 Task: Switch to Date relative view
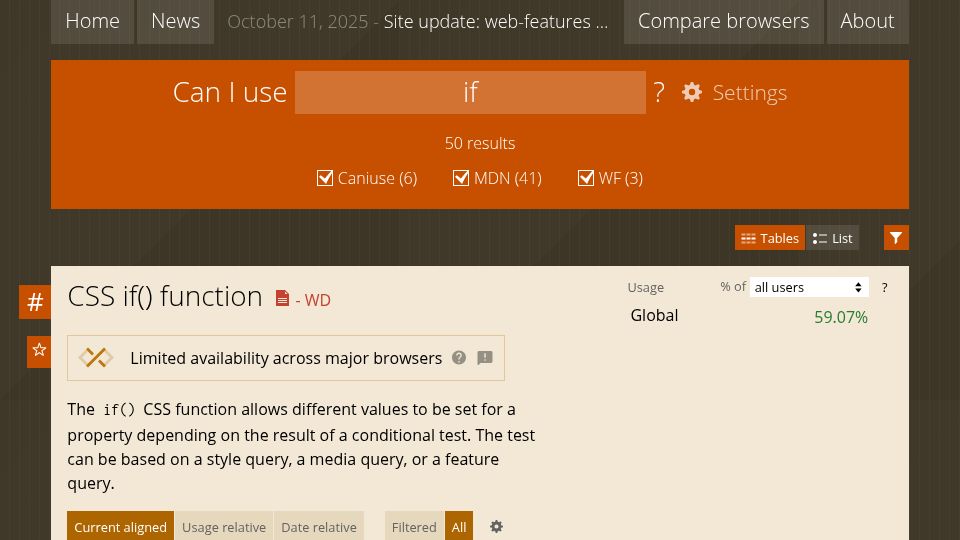point(319,527)
